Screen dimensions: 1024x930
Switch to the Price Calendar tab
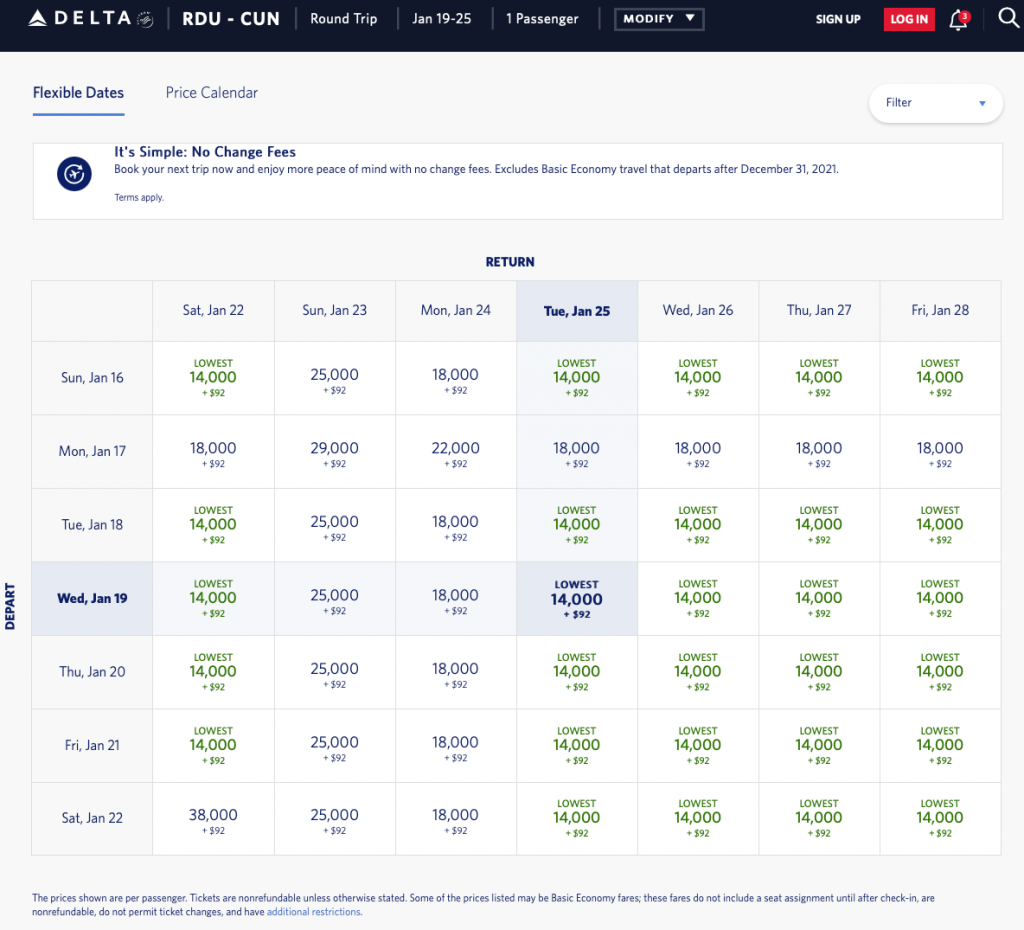click(211, 93)
